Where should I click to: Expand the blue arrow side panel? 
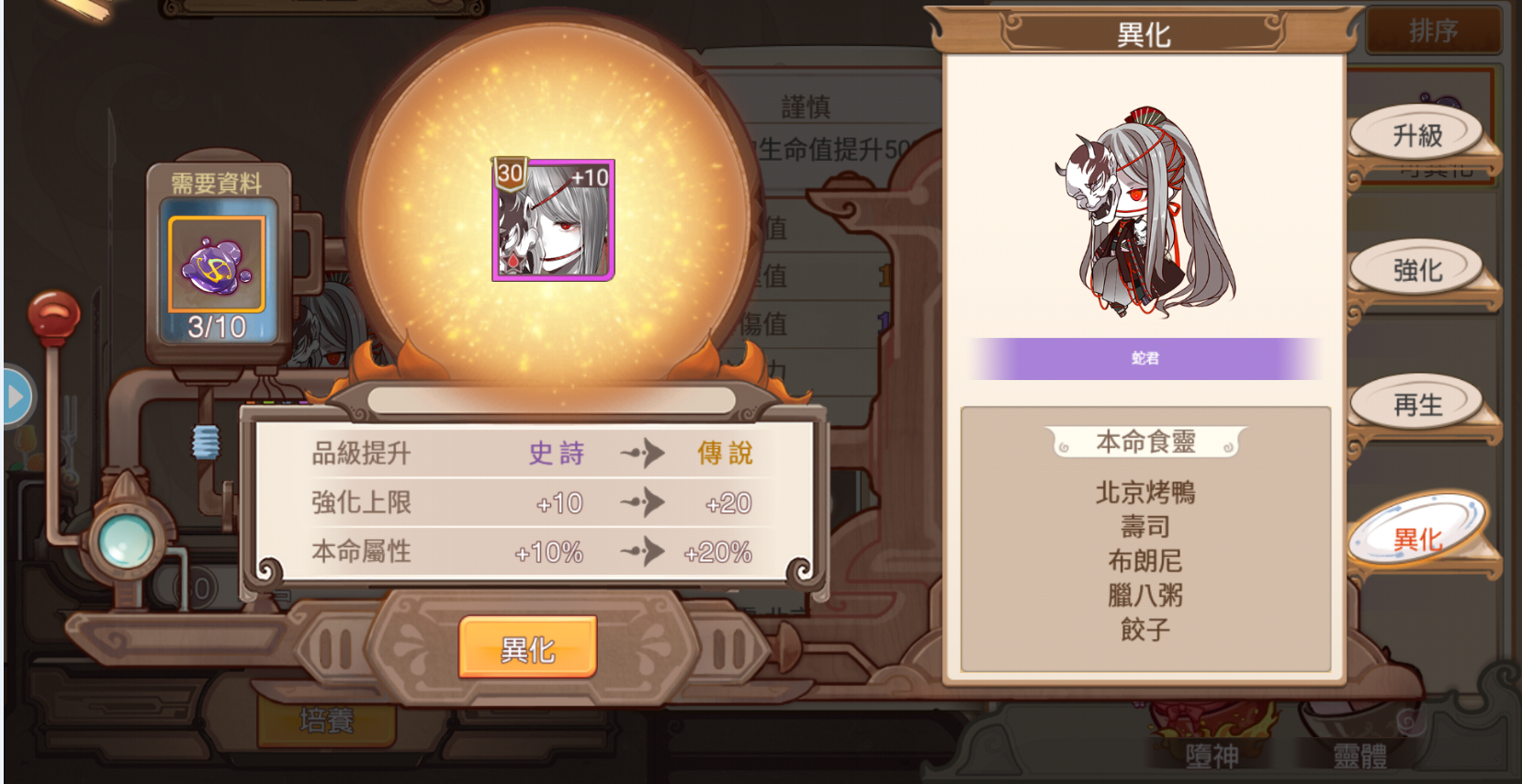pos(17,397)
